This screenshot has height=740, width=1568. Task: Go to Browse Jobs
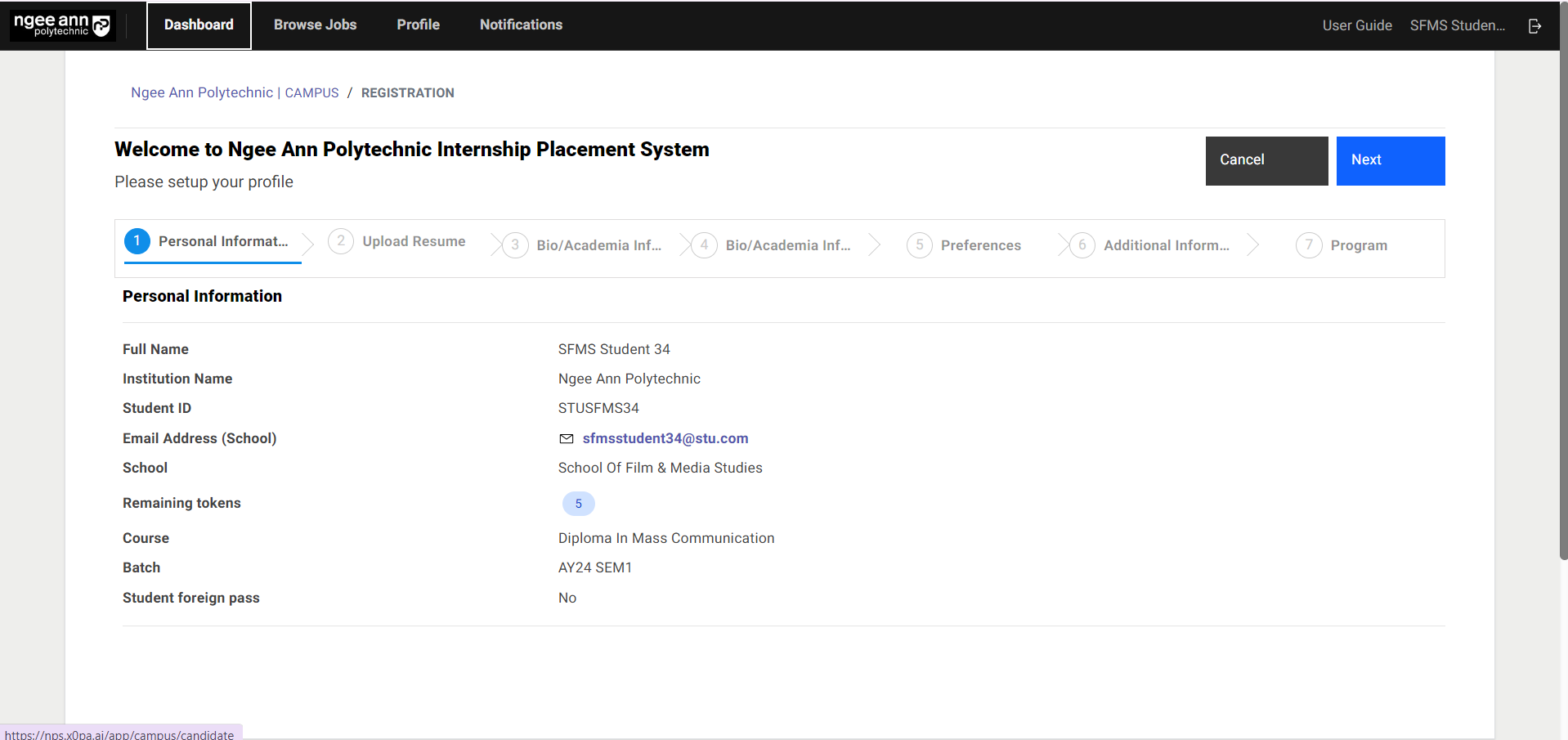point(315,25)
